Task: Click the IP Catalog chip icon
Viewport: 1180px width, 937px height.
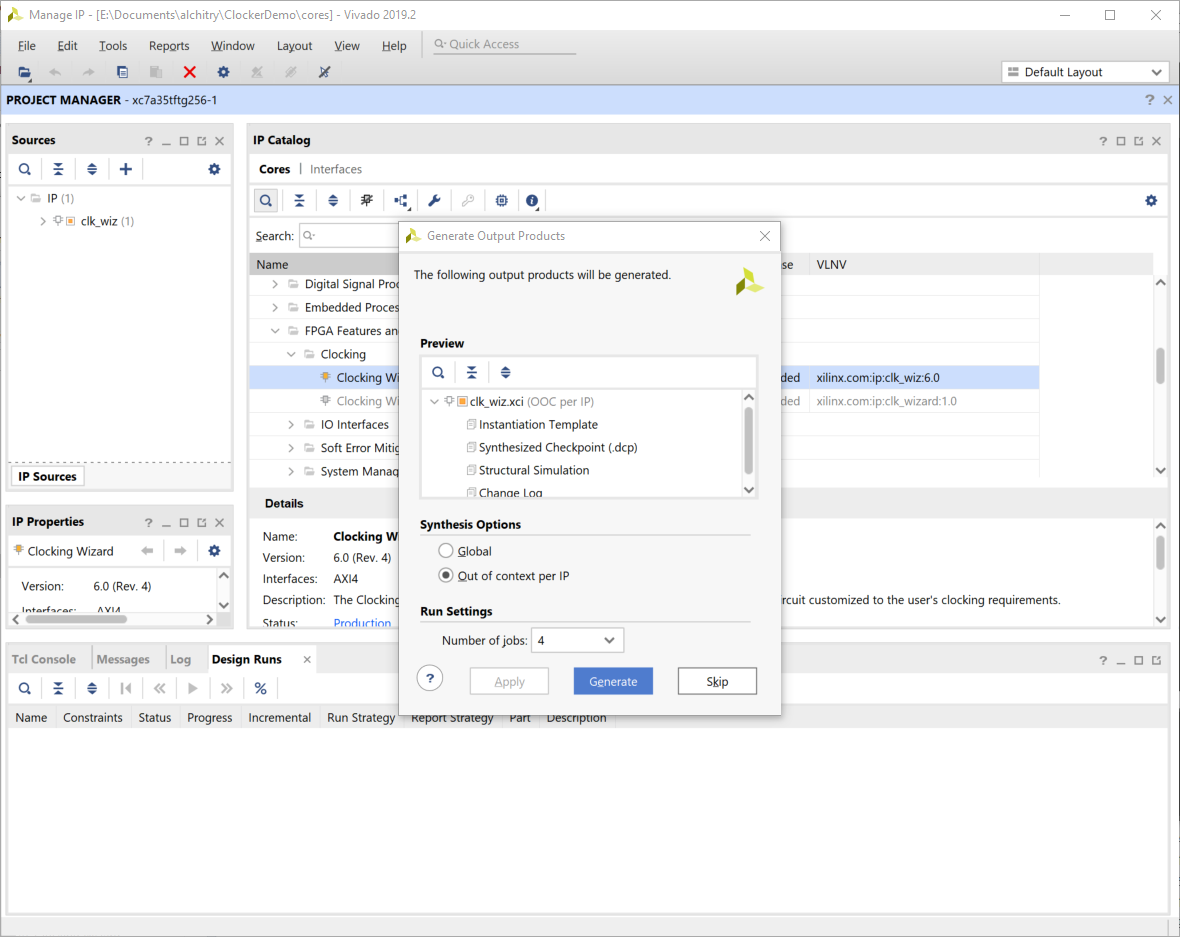Action: click(501, 201)
